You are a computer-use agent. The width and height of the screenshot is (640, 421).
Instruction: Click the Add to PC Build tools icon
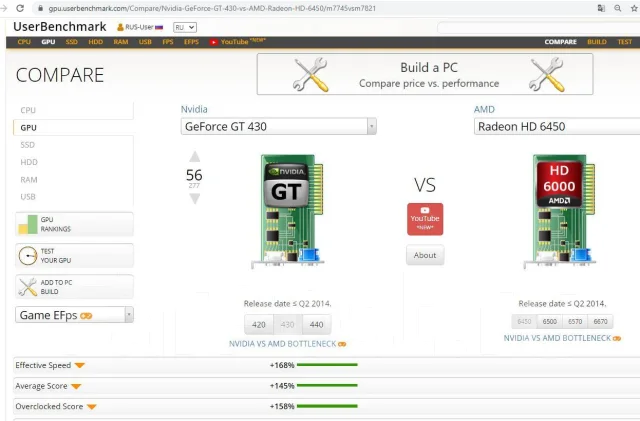coord(27,287)
